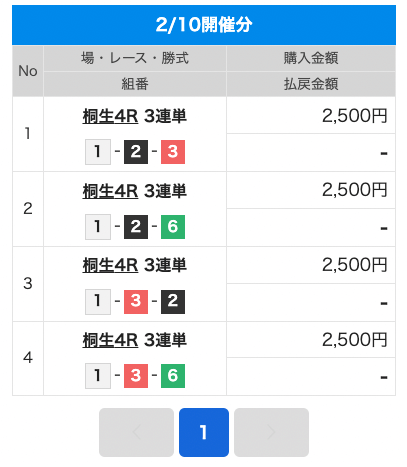Click the green boat 6 badge in row 4
The image size is (407, 467).
(x=173, y=376)
